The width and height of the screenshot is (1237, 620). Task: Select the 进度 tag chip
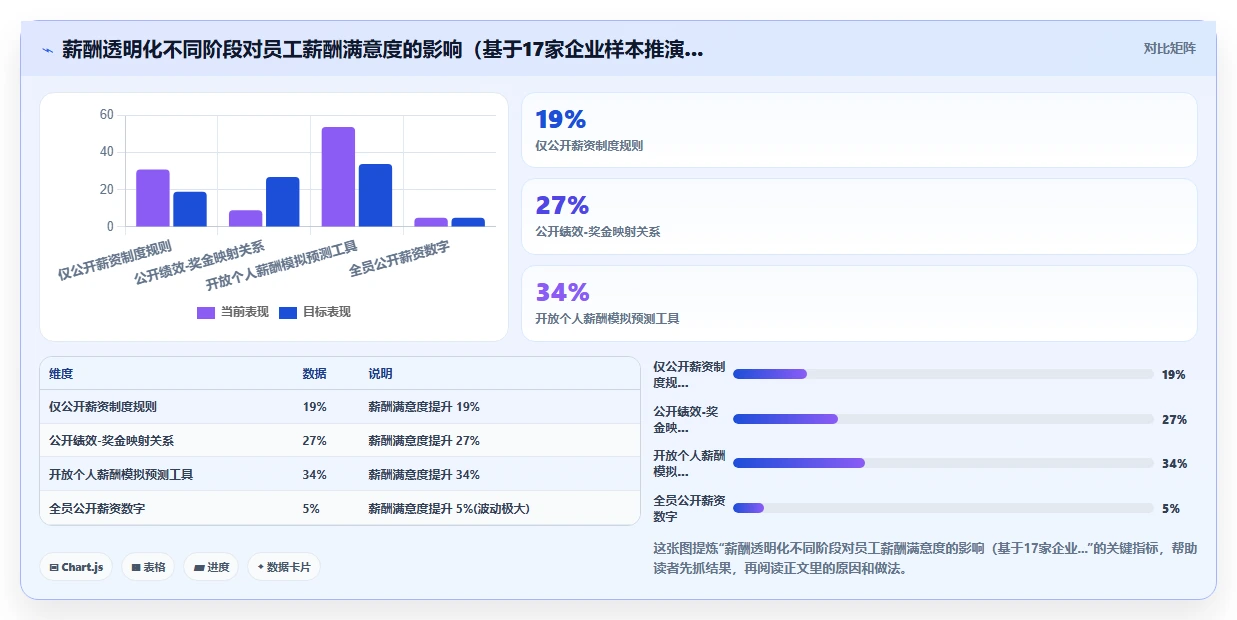(211, 567)
